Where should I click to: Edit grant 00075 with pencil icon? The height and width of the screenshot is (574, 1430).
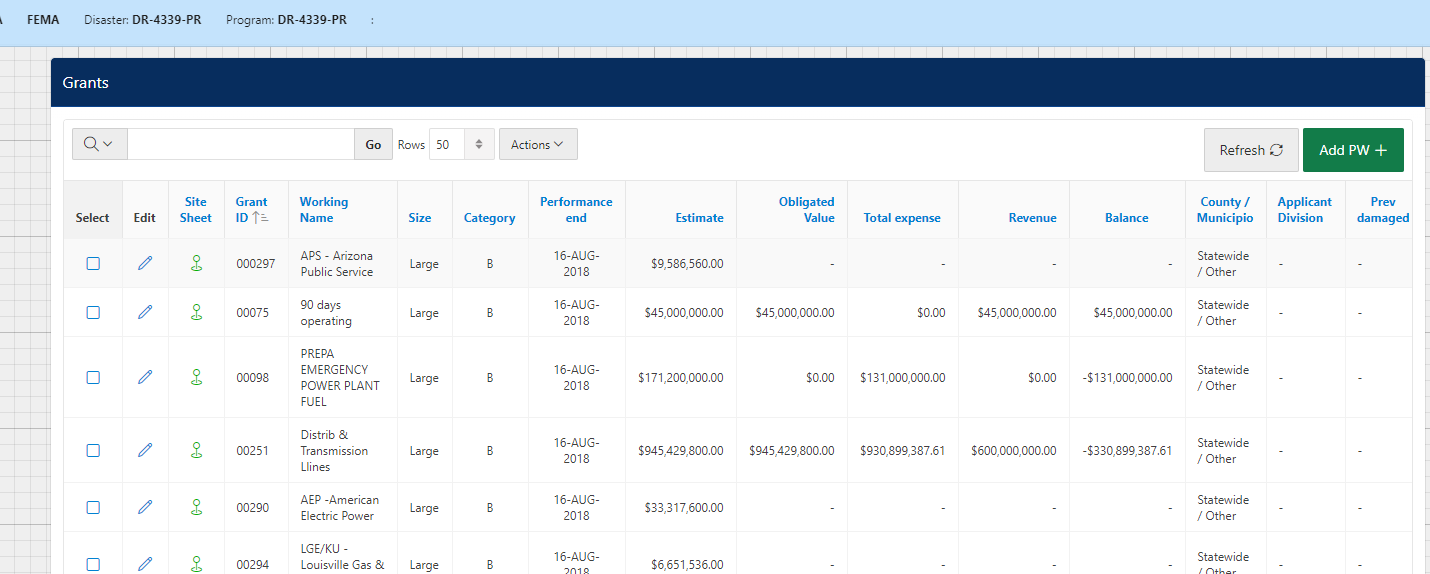[x=145, y=312]
